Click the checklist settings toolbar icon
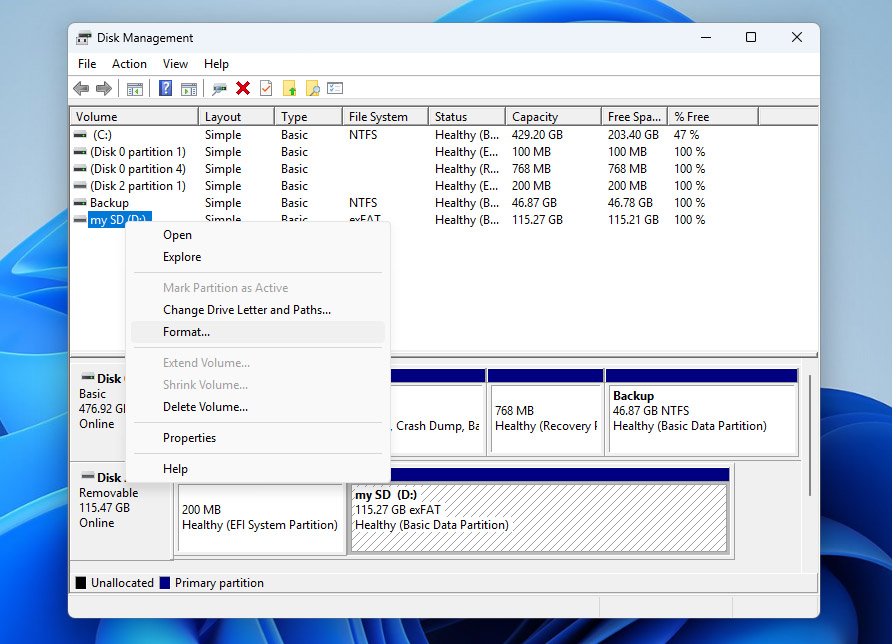 pyautogui.click(x=335, y=88)
